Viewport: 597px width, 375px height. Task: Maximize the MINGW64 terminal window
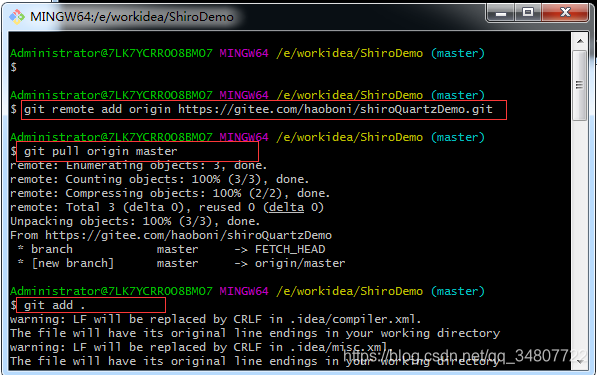pyautogui.click(x=528, y=13)
